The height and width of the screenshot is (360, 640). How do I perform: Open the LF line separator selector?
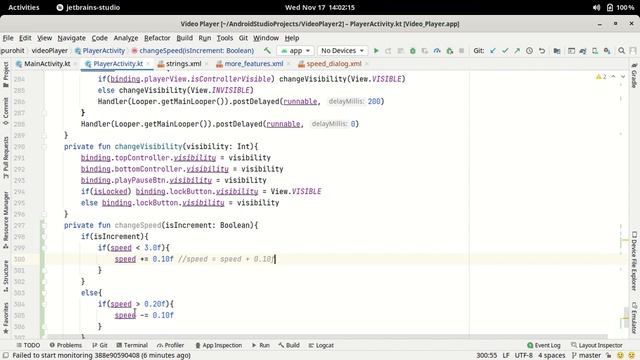point(506,356)
